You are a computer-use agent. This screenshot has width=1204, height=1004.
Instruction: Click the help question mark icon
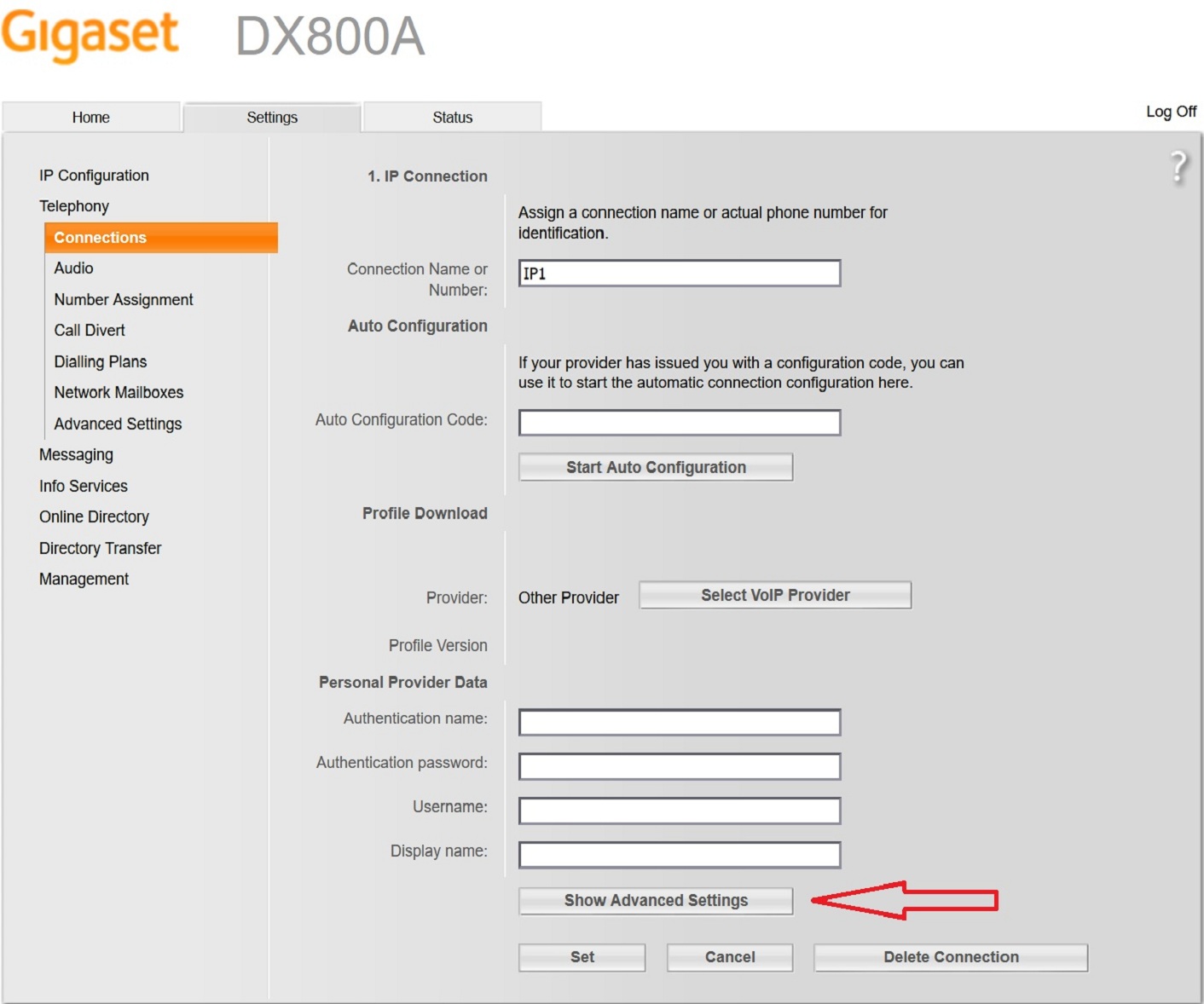click(x=1178, y=166)
